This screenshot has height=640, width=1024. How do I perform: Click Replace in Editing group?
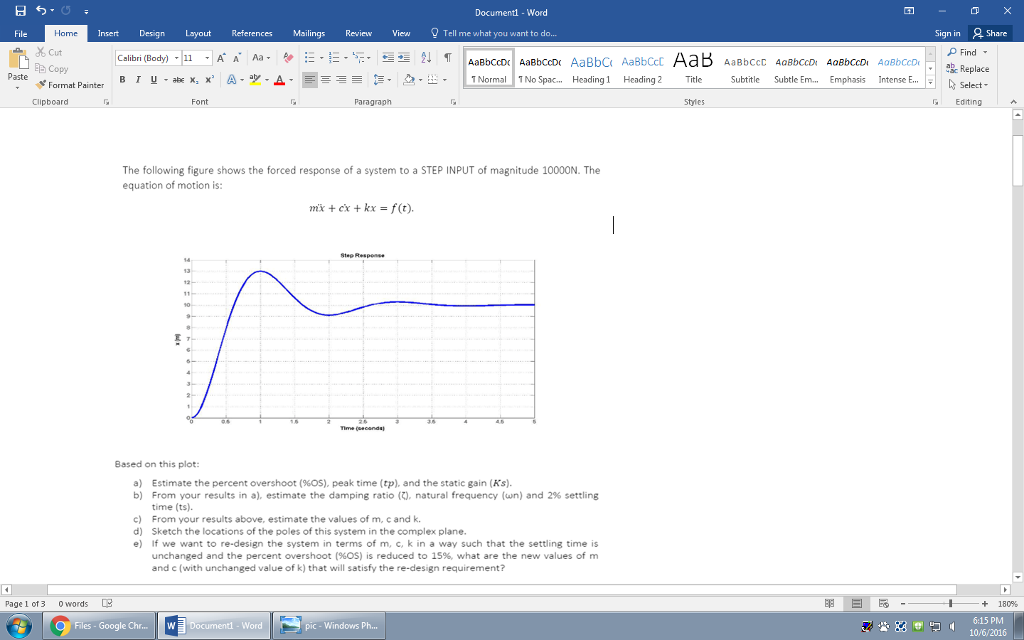968,69
